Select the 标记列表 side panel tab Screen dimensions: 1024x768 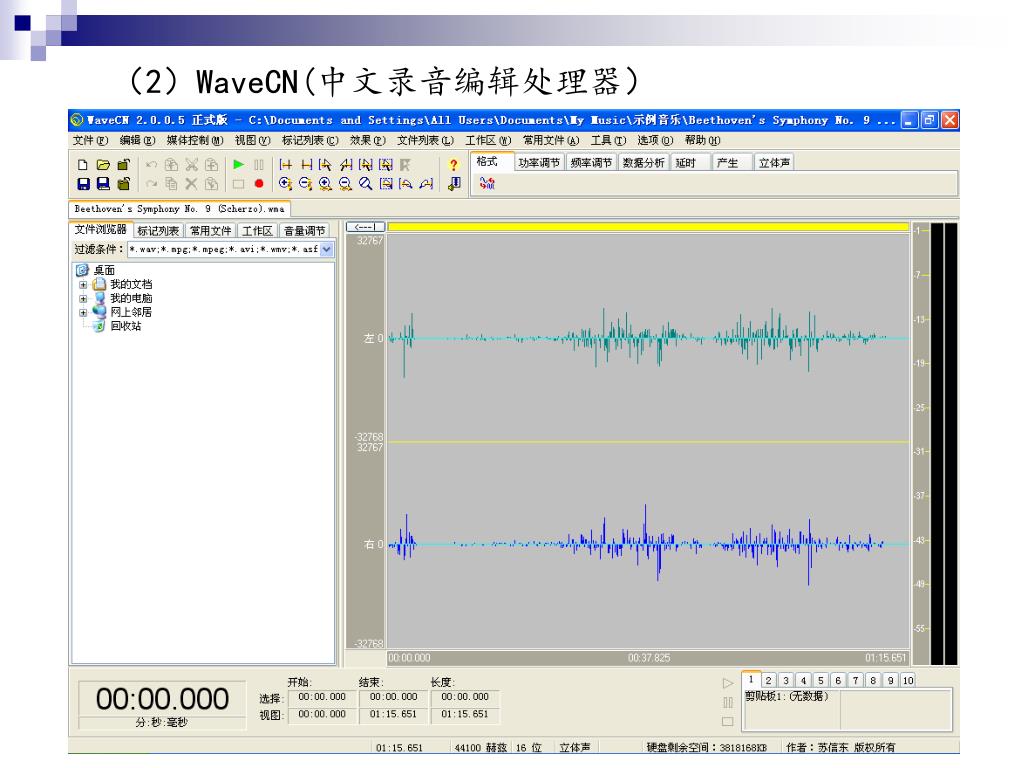coord(158,231)
